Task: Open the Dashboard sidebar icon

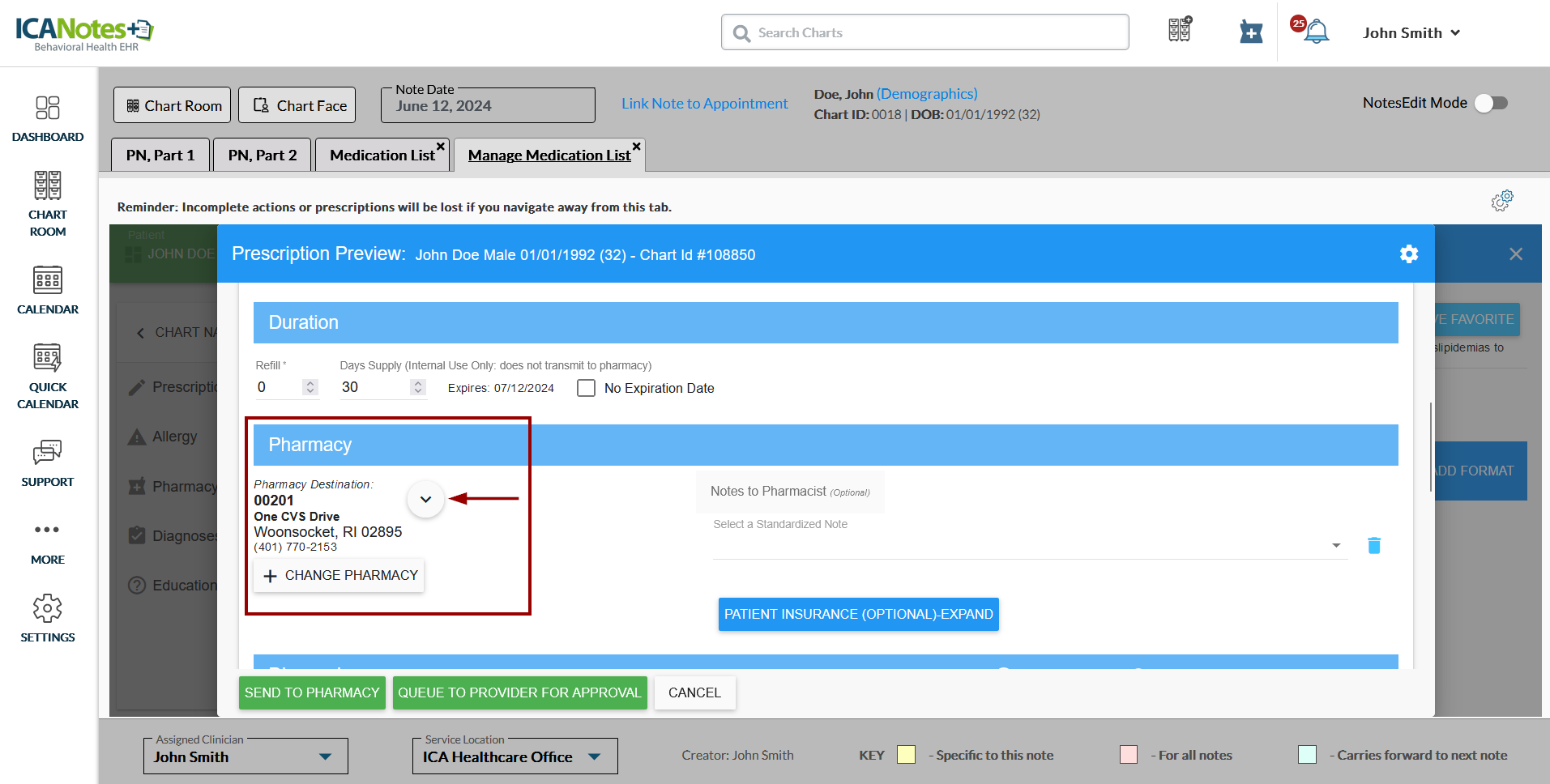Action: [48, 109]
